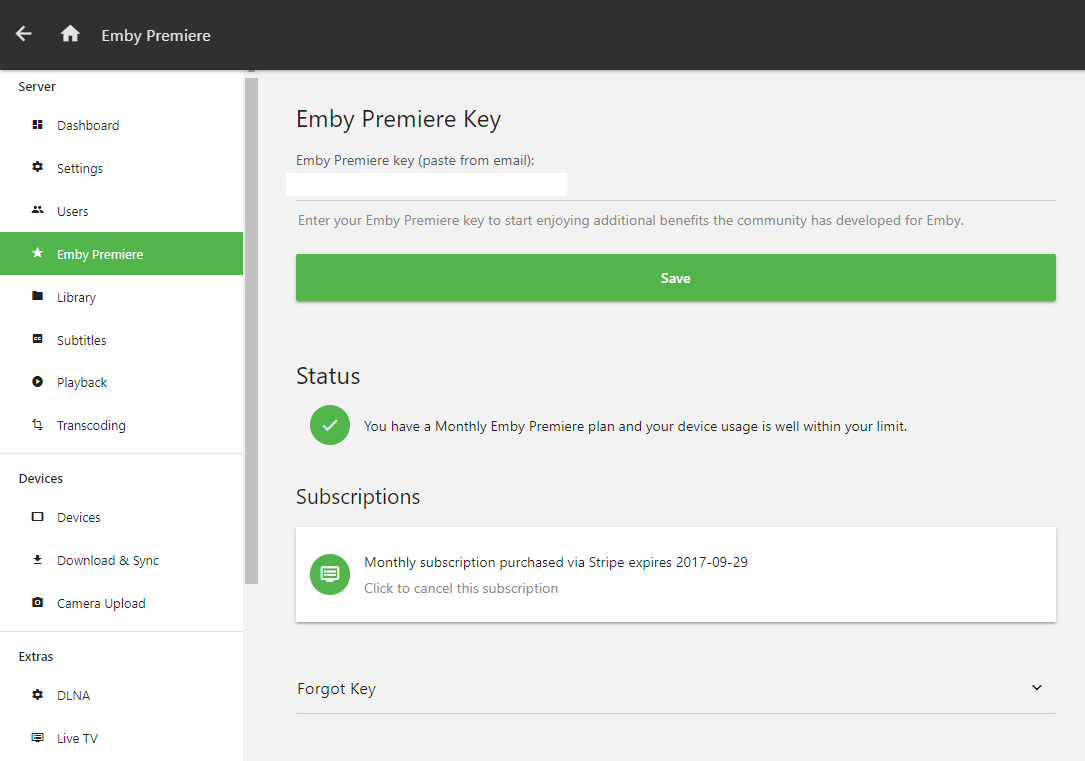1085x761 pixels.
Task: Click the Settings gear icon in sidebar
Action: pos(37,167)
